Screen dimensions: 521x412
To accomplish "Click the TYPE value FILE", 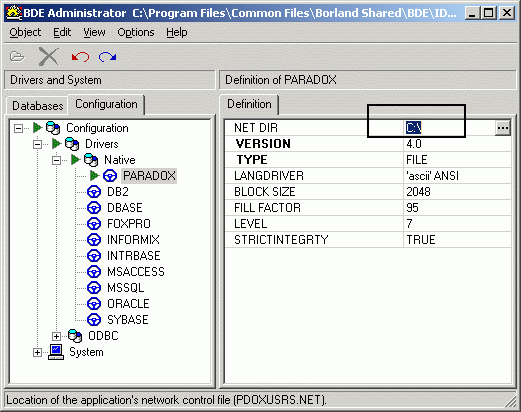I will [x=417, y=160].
